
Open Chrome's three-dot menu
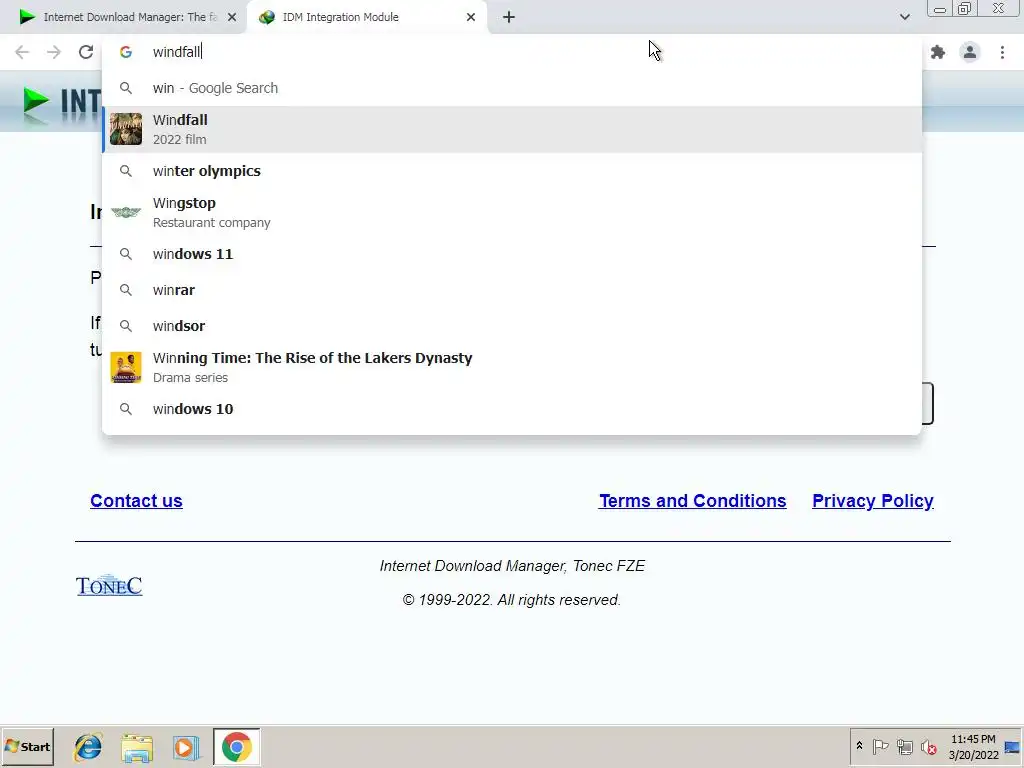1002,52
